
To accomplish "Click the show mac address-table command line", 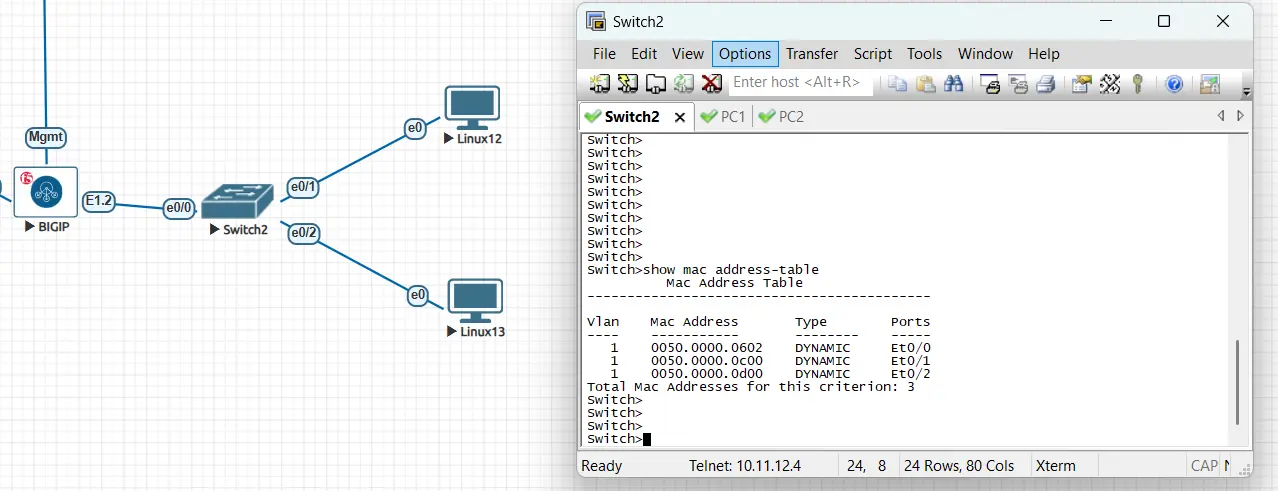I will pyautogui.click(x=703, y=270).
